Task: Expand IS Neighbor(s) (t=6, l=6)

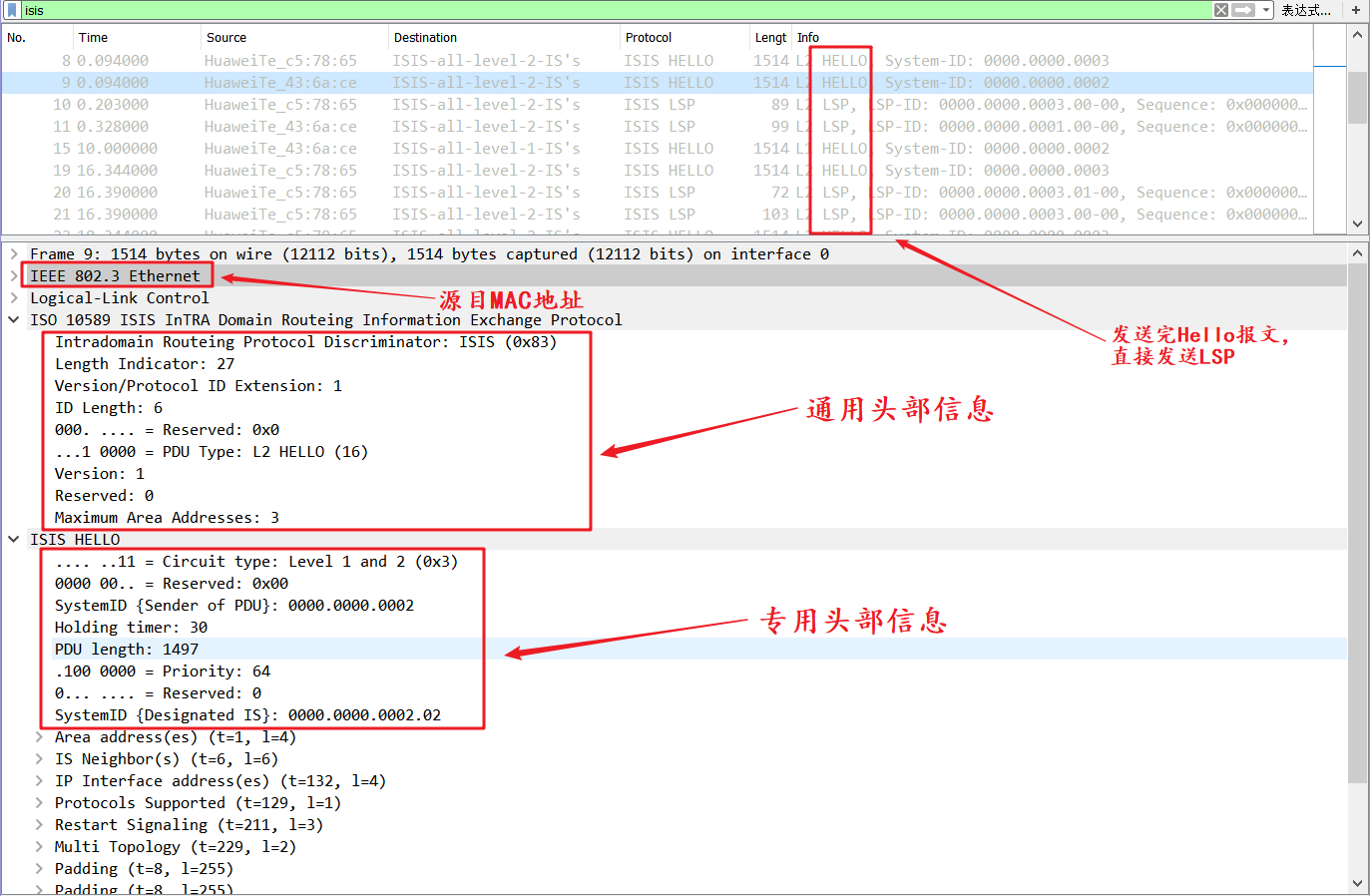Action: (39, 759)
